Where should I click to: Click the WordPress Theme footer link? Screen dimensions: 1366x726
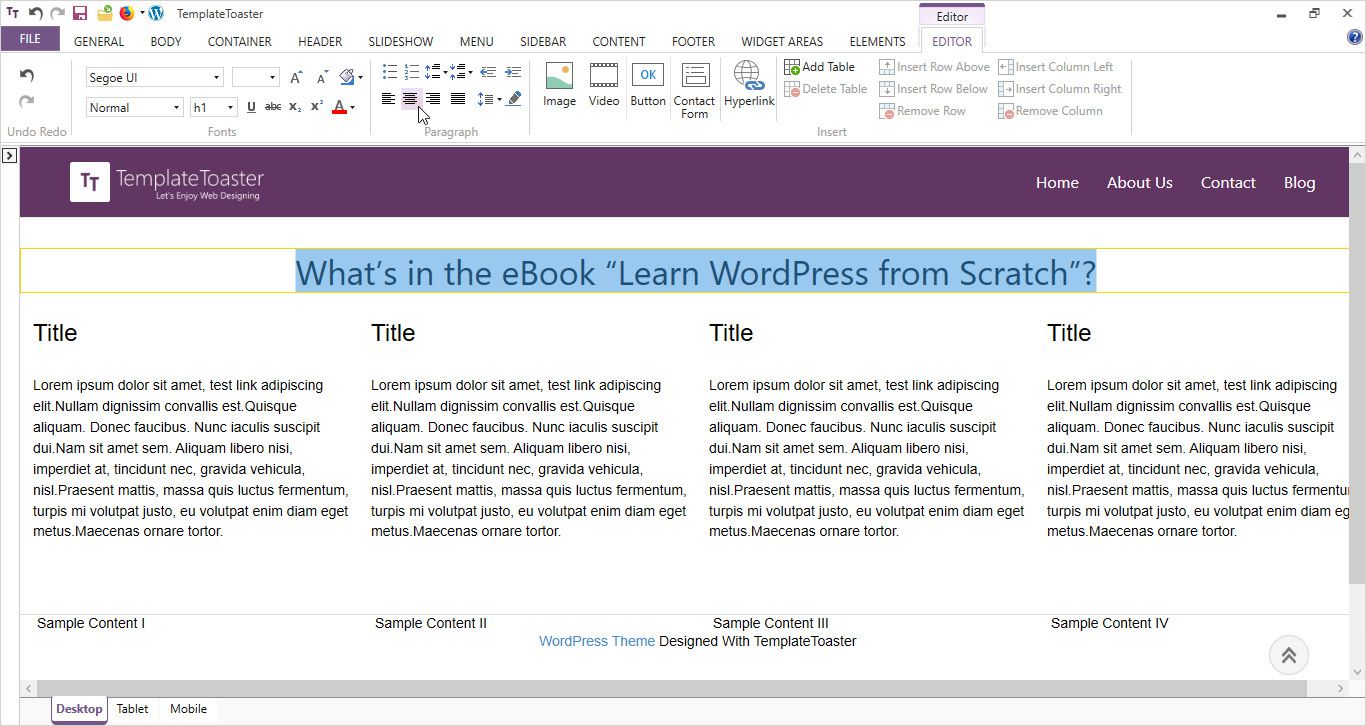pos(596,641)
